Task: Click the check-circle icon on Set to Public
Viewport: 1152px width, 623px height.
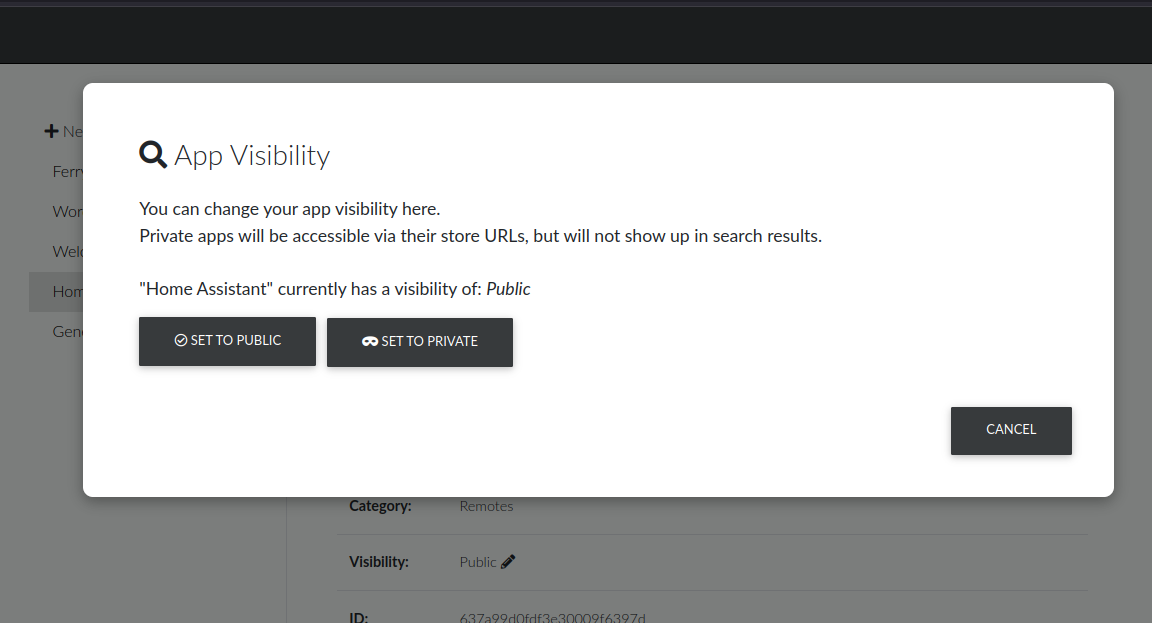Action: point(181,341)
